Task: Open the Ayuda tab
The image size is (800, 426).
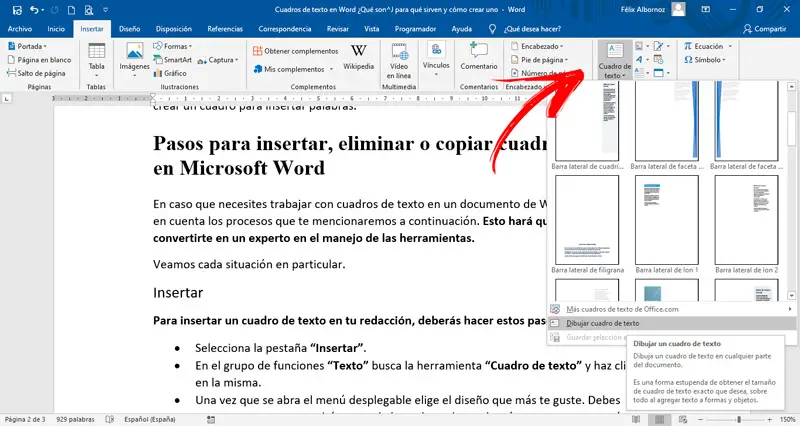Action: 462,29
